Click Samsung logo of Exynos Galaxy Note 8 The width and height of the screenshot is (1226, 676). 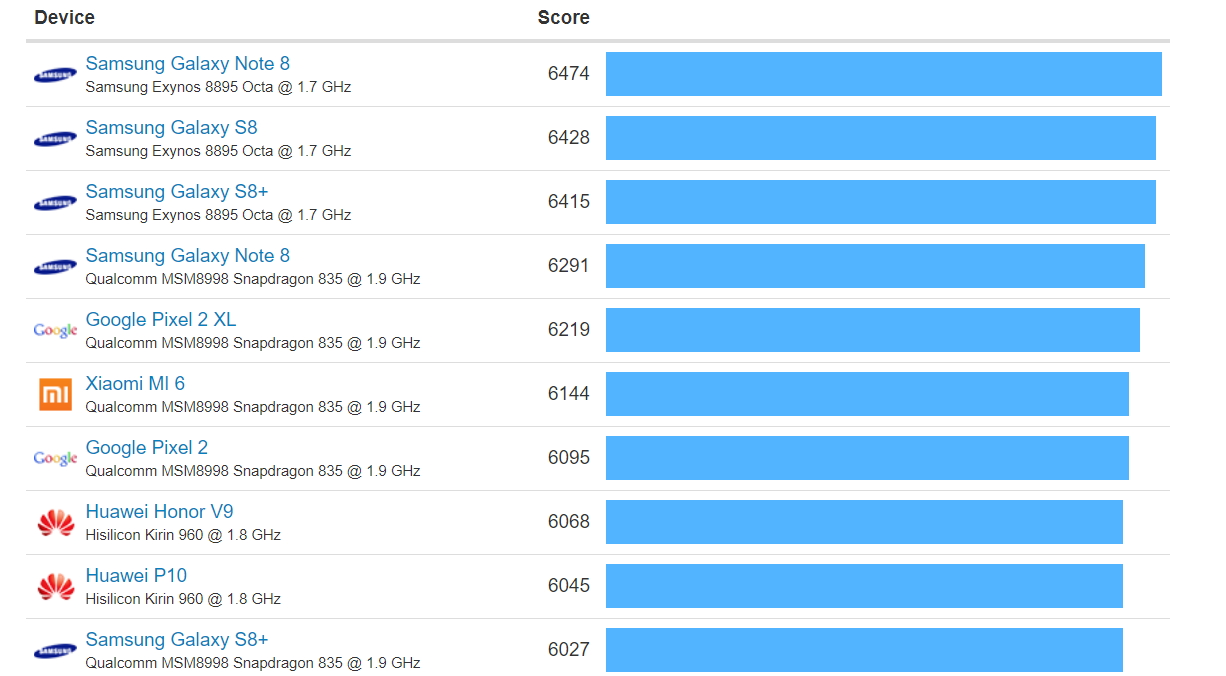[55, 75]
